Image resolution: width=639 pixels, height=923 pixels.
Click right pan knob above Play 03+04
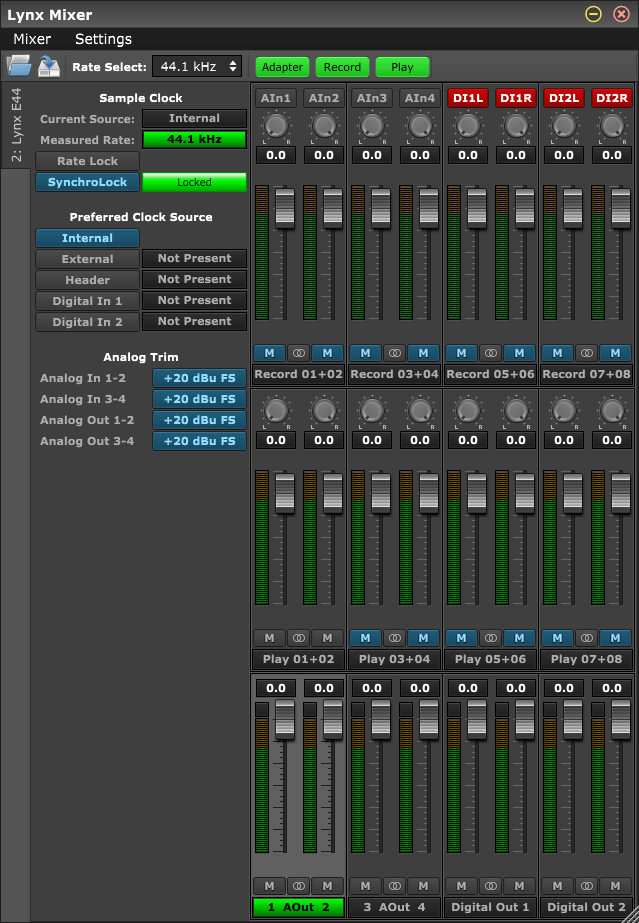click(x=420, y=410)
